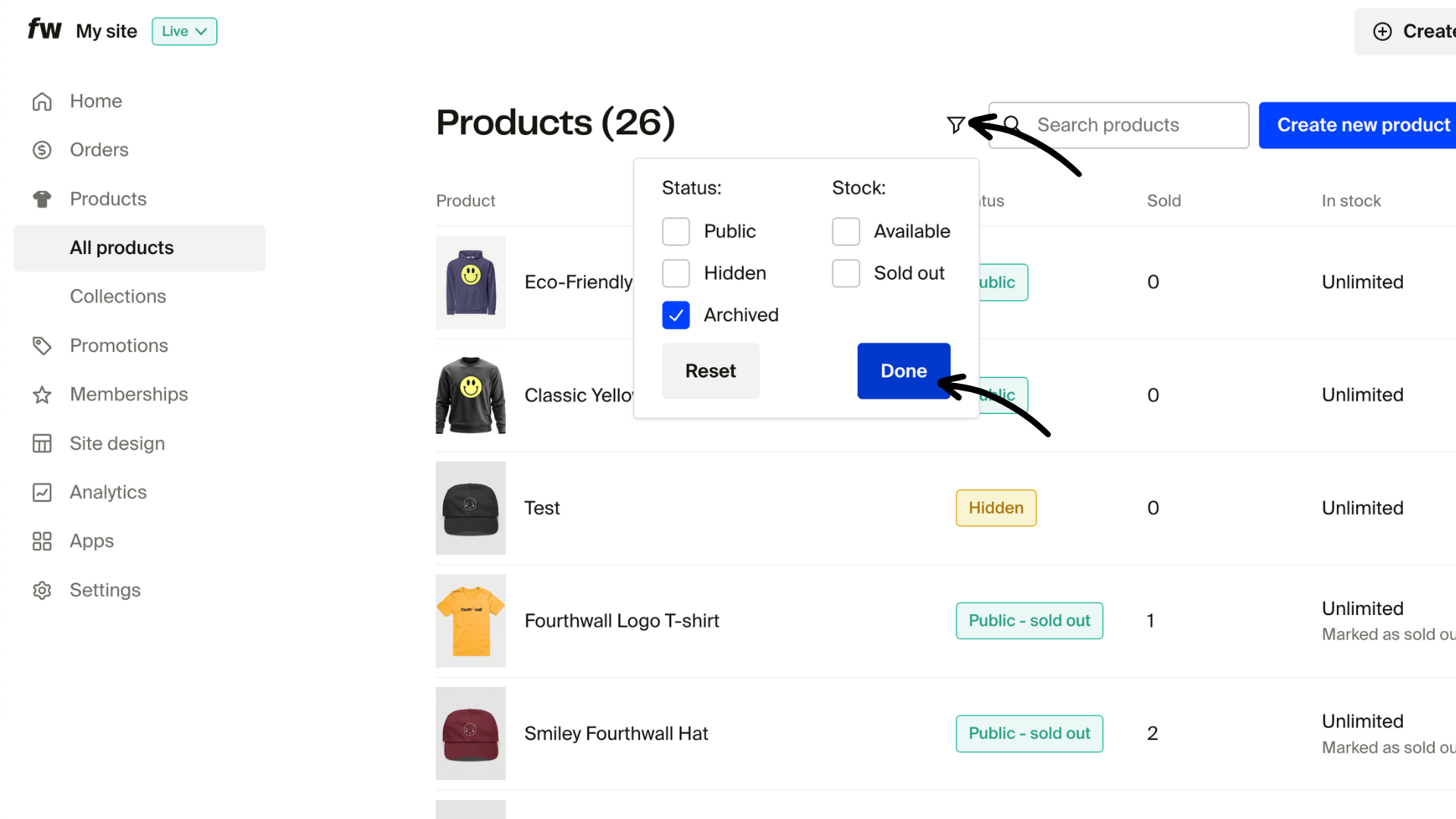Click the Orders dollar icon

click(x=42, y=150)
